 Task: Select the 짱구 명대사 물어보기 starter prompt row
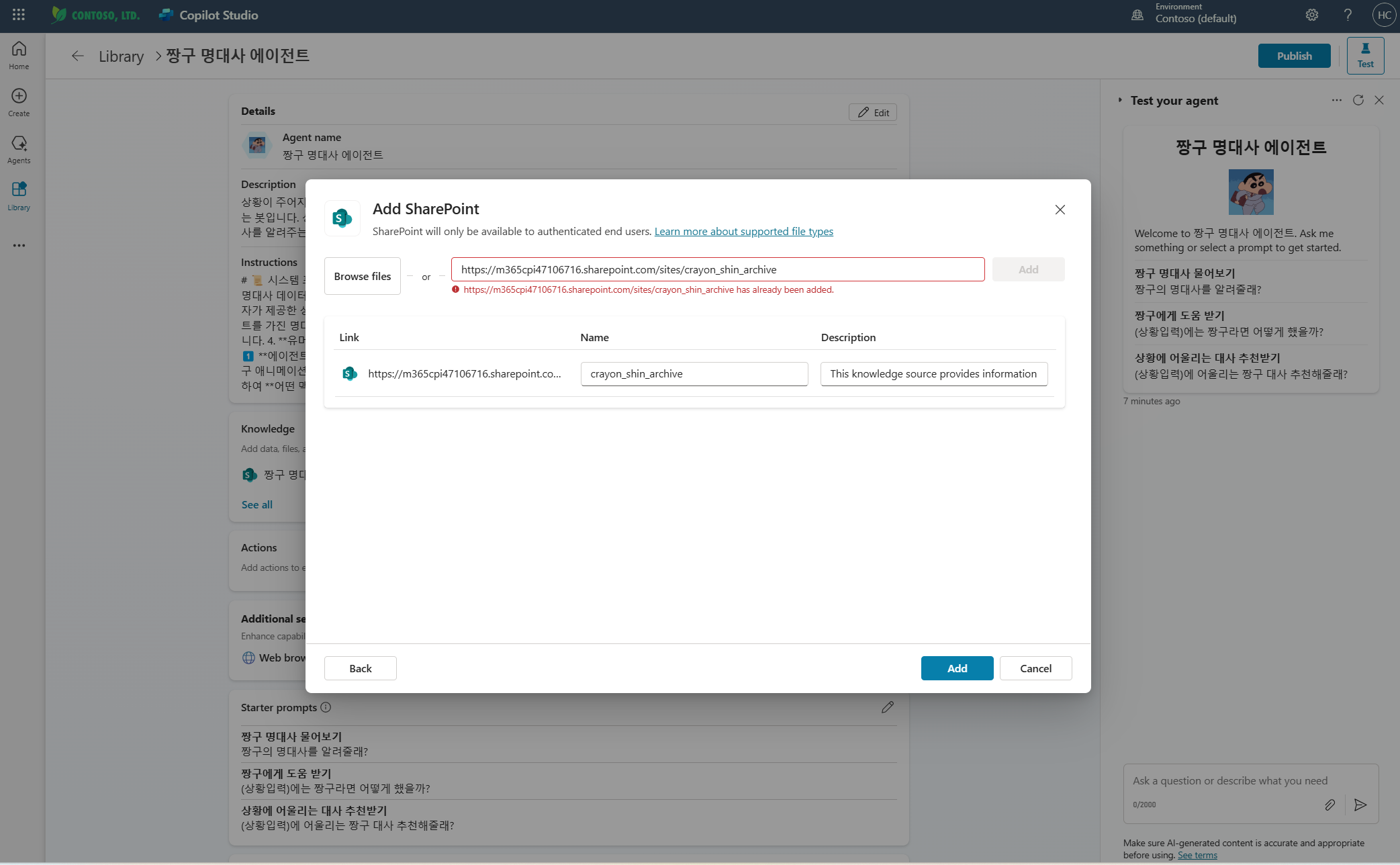(x=569, y=744)
